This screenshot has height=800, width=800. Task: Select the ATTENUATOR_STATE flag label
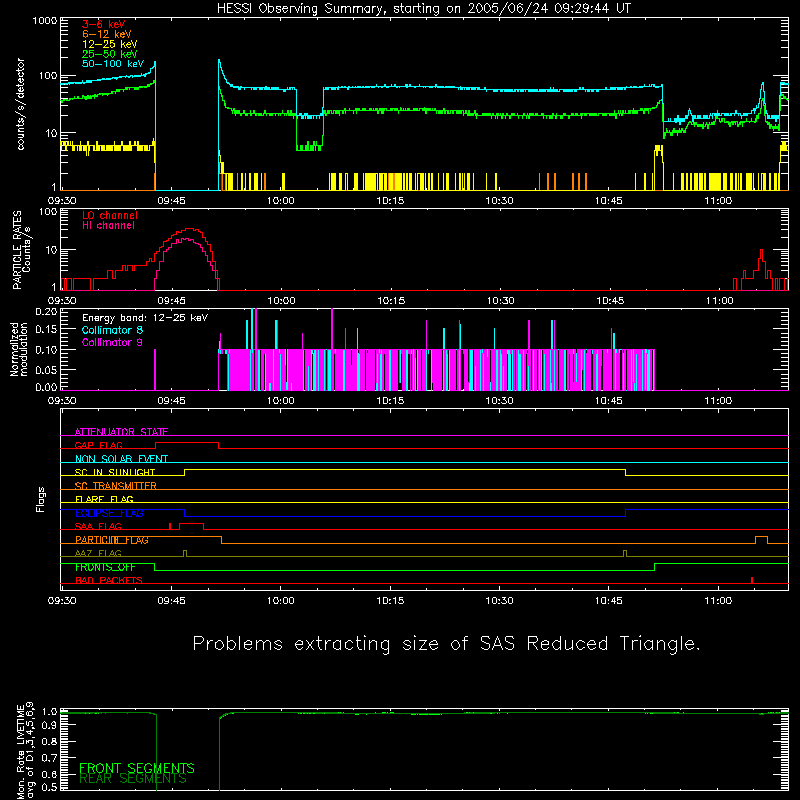(x=121, y=432)
